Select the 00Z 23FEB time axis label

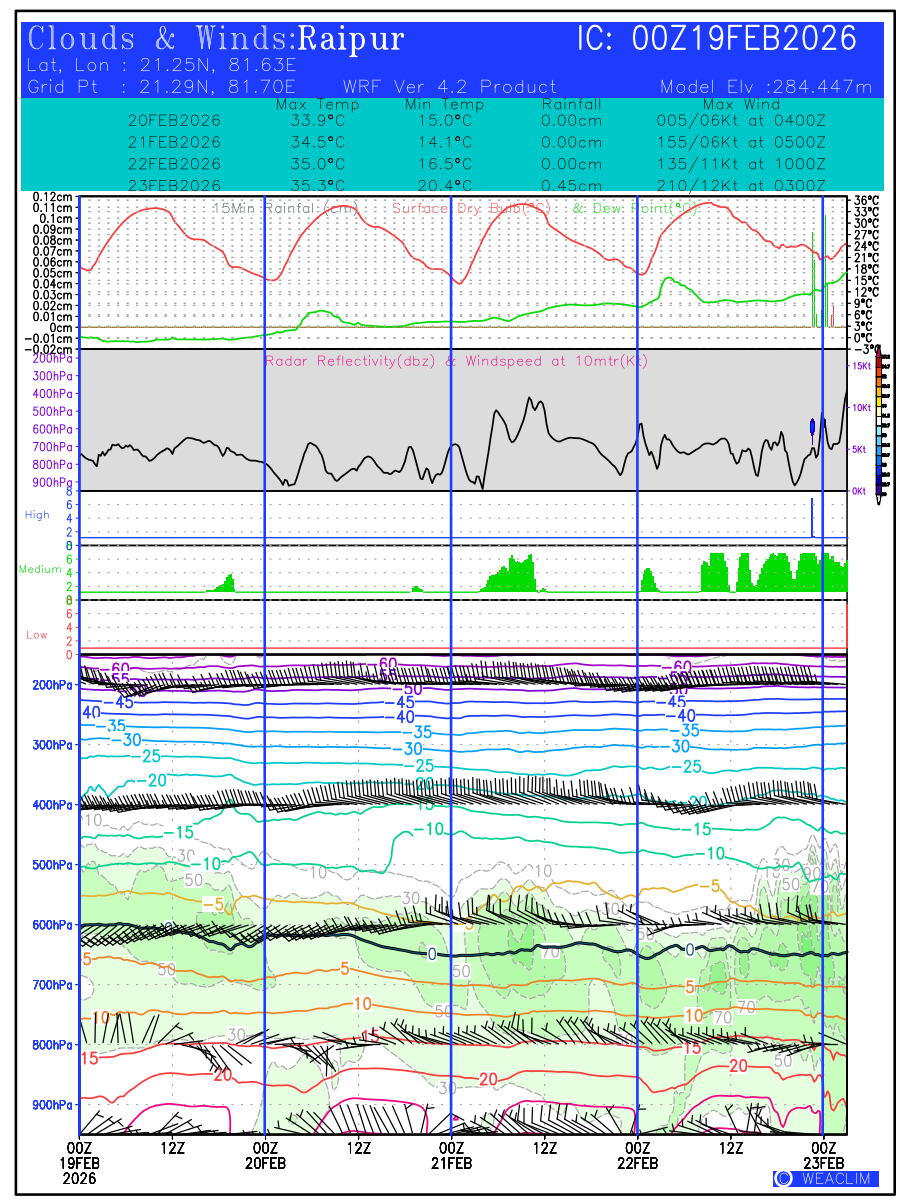[823, 1155]
